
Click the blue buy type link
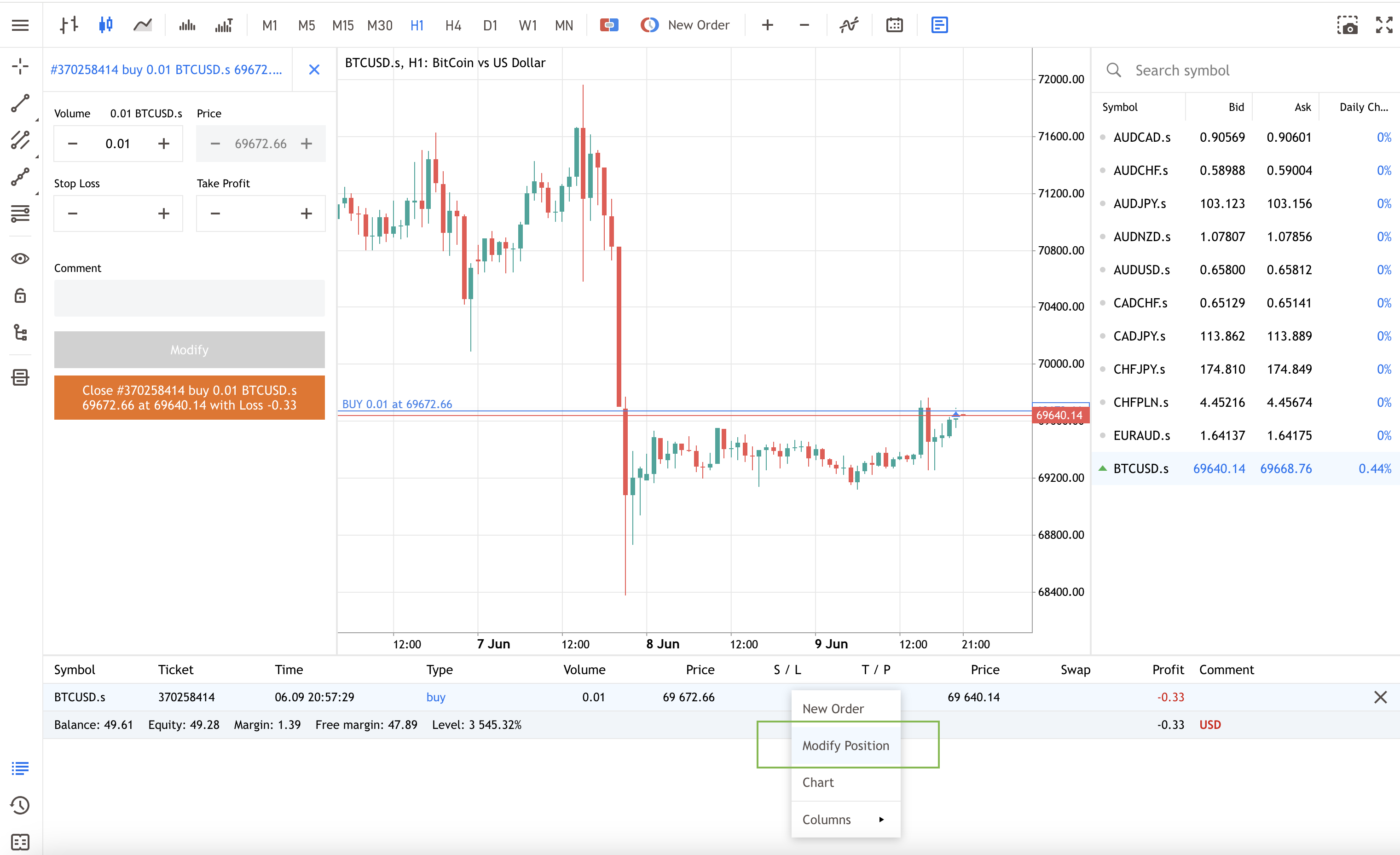pos(436,697)
